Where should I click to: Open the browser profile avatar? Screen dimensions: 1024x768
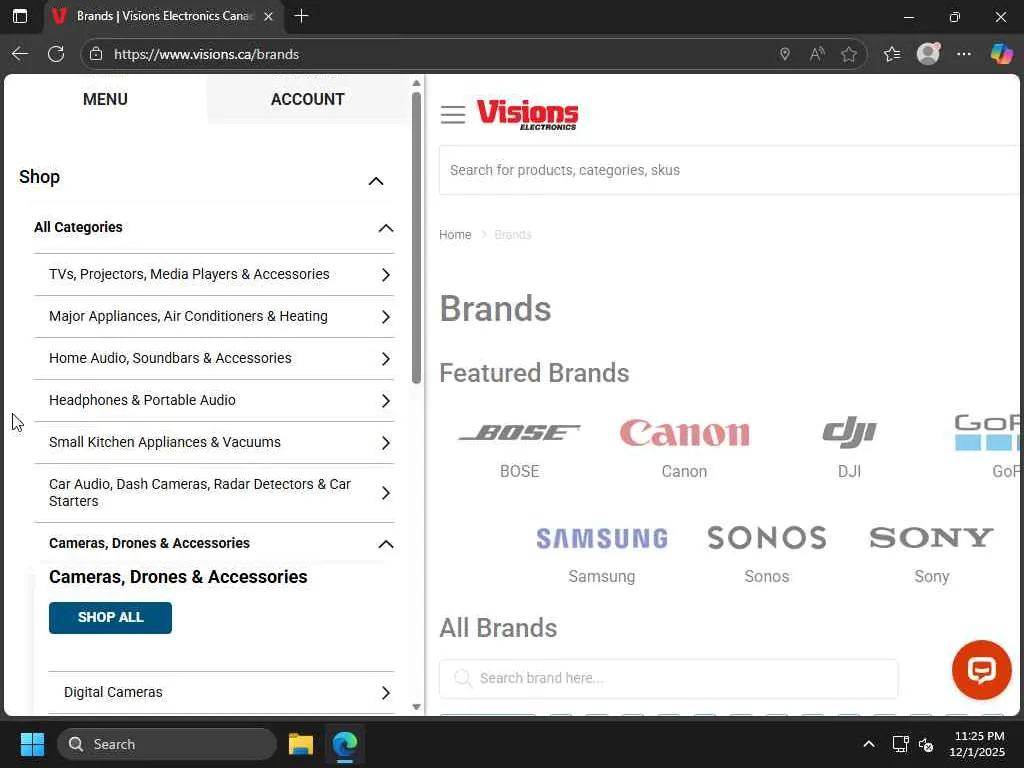pyautogui.click(x=928, y=54)
